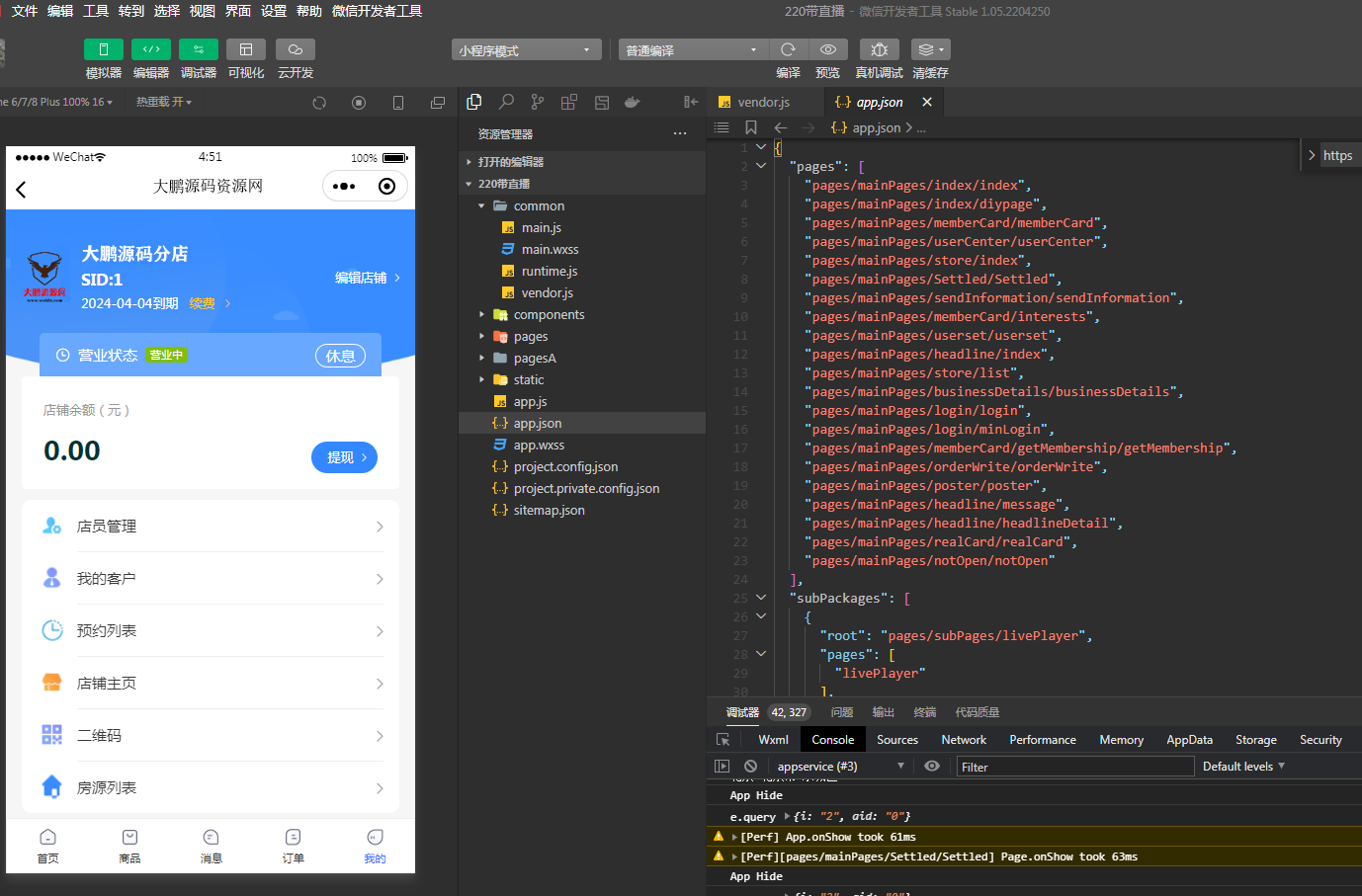Viewport: 1362px width, 896px height.
Task: Click the 提现 withdraw button
Action: (x=345, y=457)
